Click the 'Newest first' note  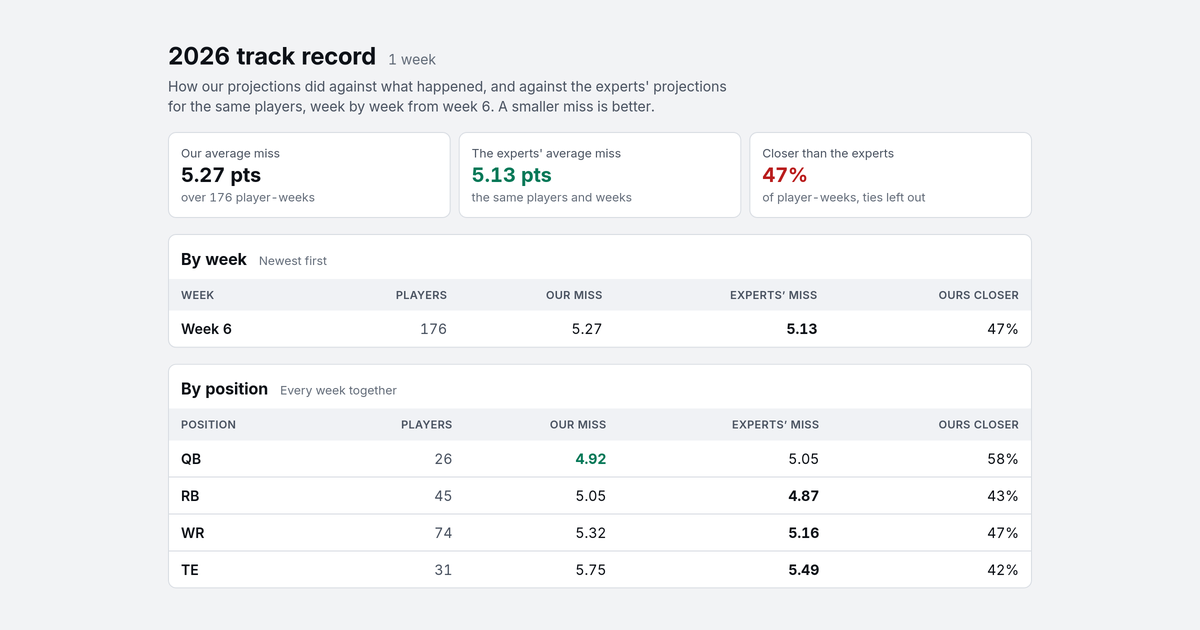point(293,261)
